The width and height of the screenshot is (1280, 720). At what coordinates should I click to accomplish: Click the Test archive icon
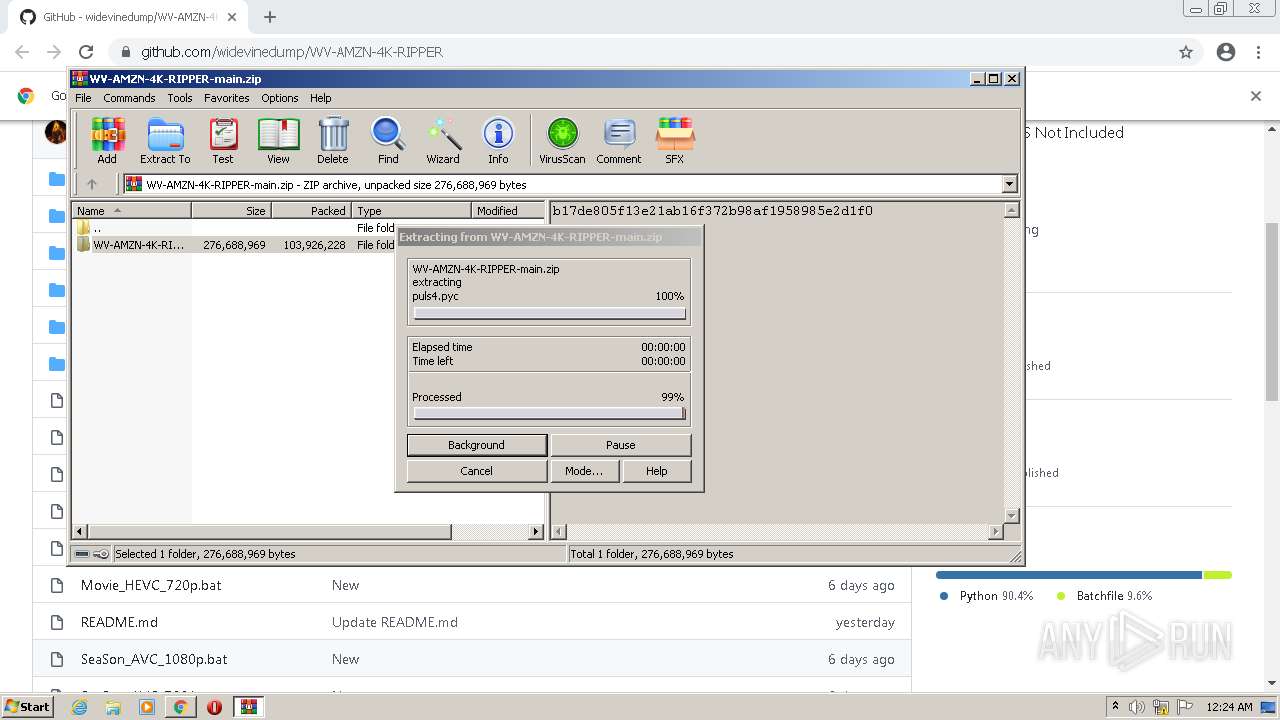pyautogui.click(x=223, y=140)
